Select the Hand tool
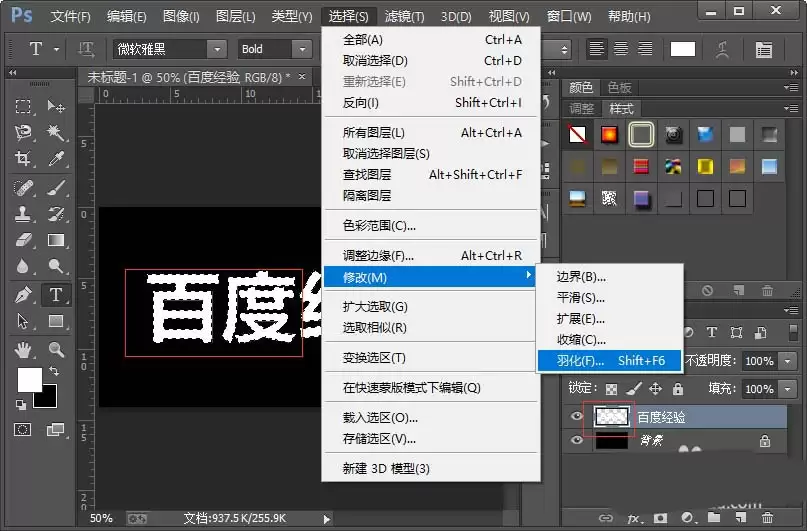807x531 pixels. point(23,350)
